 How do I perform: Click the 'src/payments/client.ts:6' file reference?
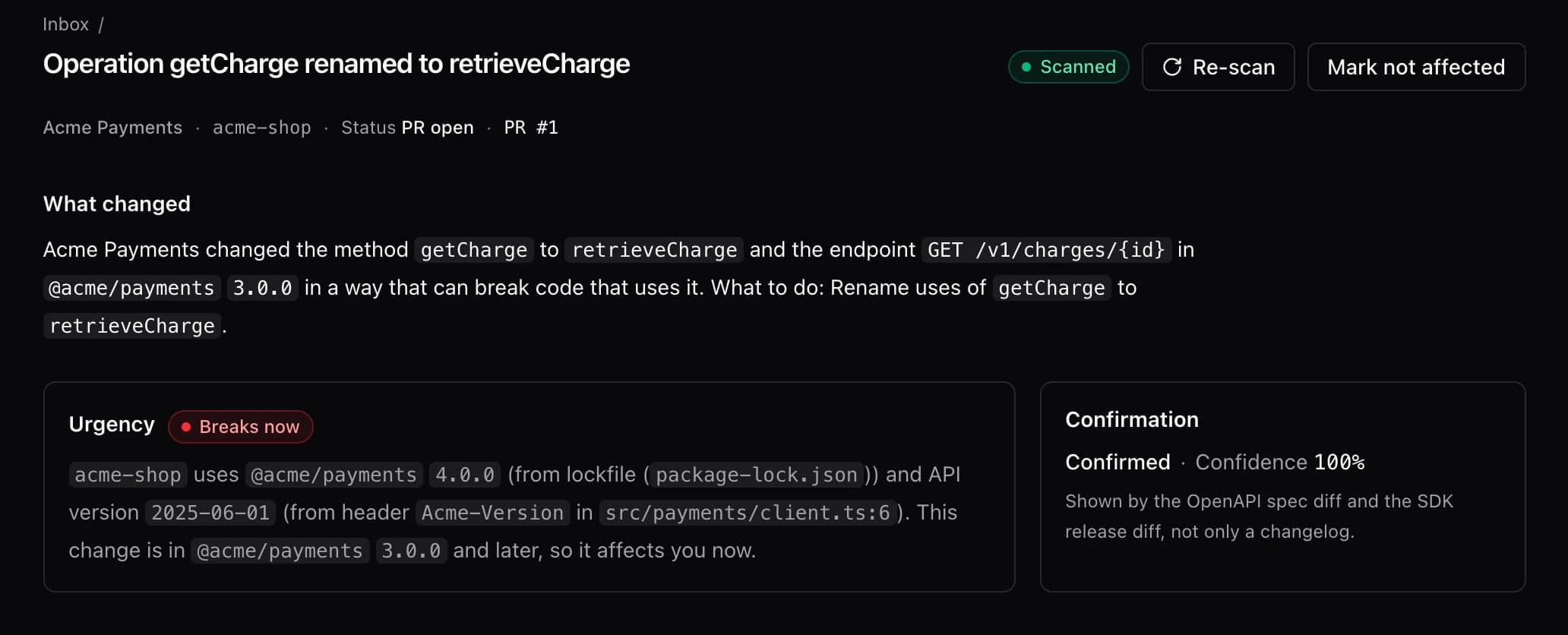pyautogui.click(x=748, y=513)
